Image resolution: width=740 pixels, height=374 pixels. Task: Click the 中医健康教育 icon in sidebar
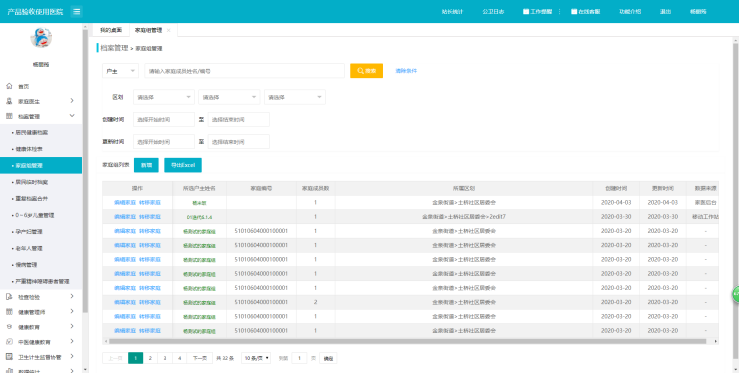click(9, 341)
